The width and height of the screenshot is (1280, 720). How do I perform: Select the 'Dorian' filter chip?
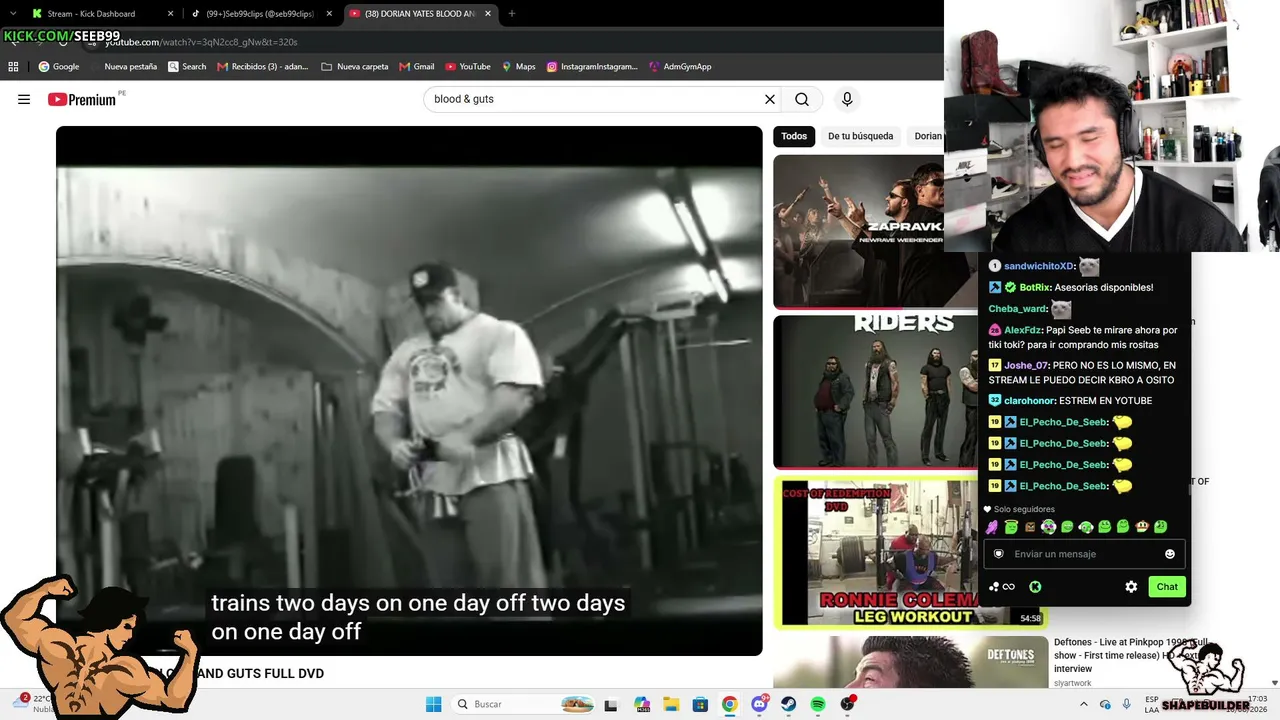928,136
